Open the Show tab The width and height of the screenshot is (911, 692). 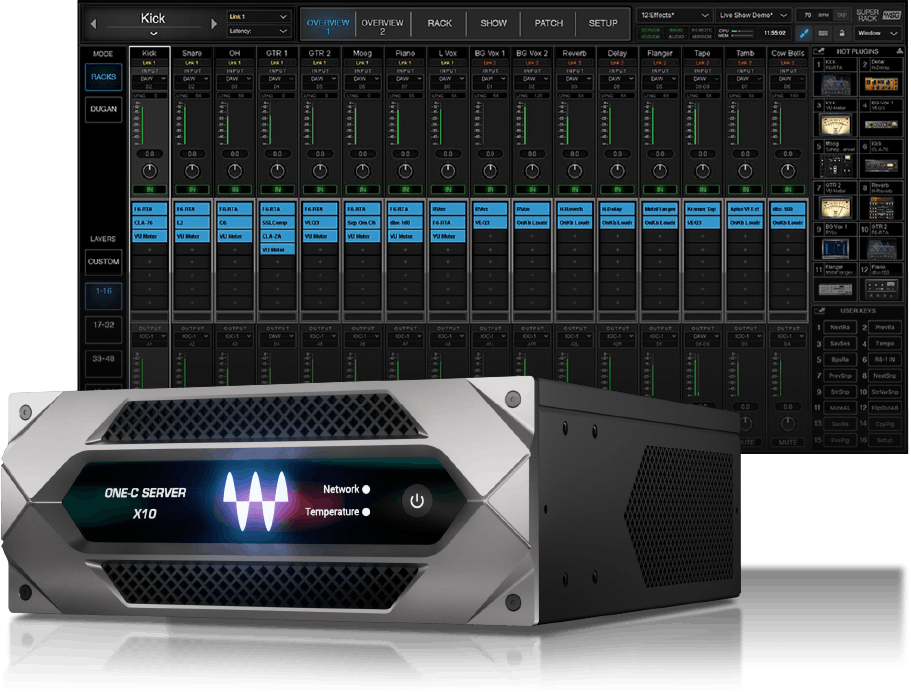click(493, 23)
